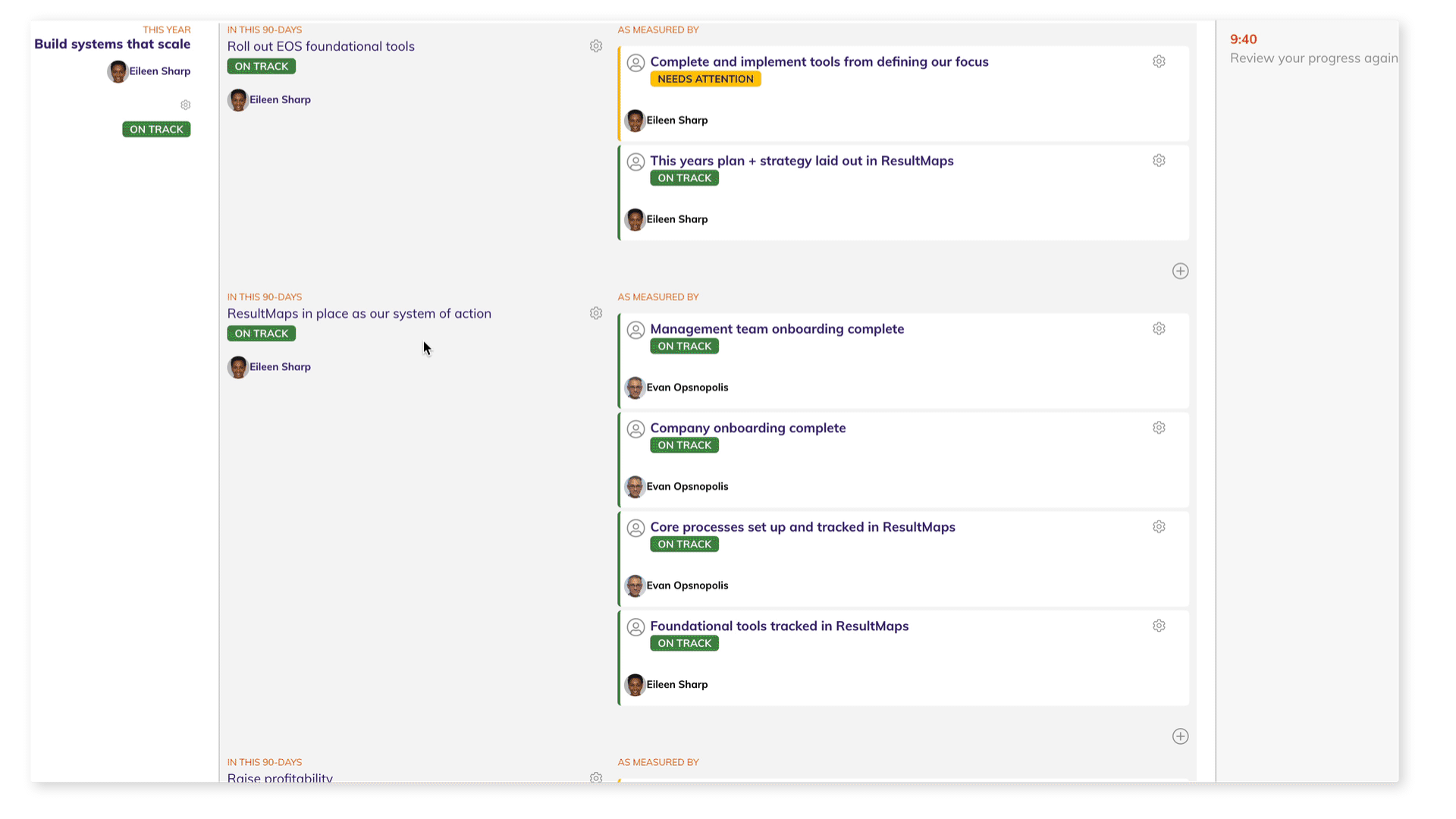Open This years plan + strategy laid out
1456x819 pixels.
pos(802,161)
